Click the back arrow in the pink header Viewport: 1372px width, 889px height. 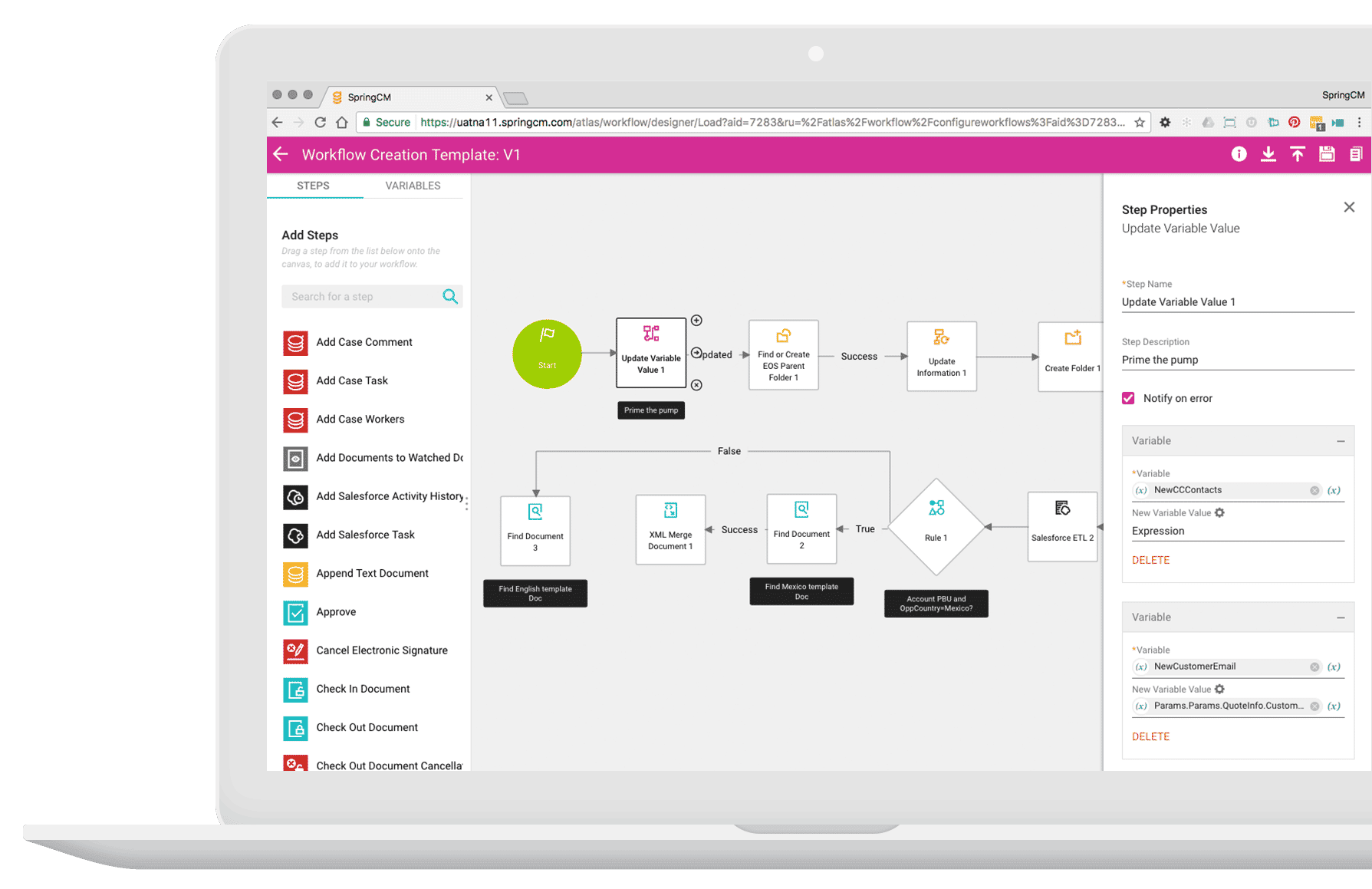click(x=281, y=154)
